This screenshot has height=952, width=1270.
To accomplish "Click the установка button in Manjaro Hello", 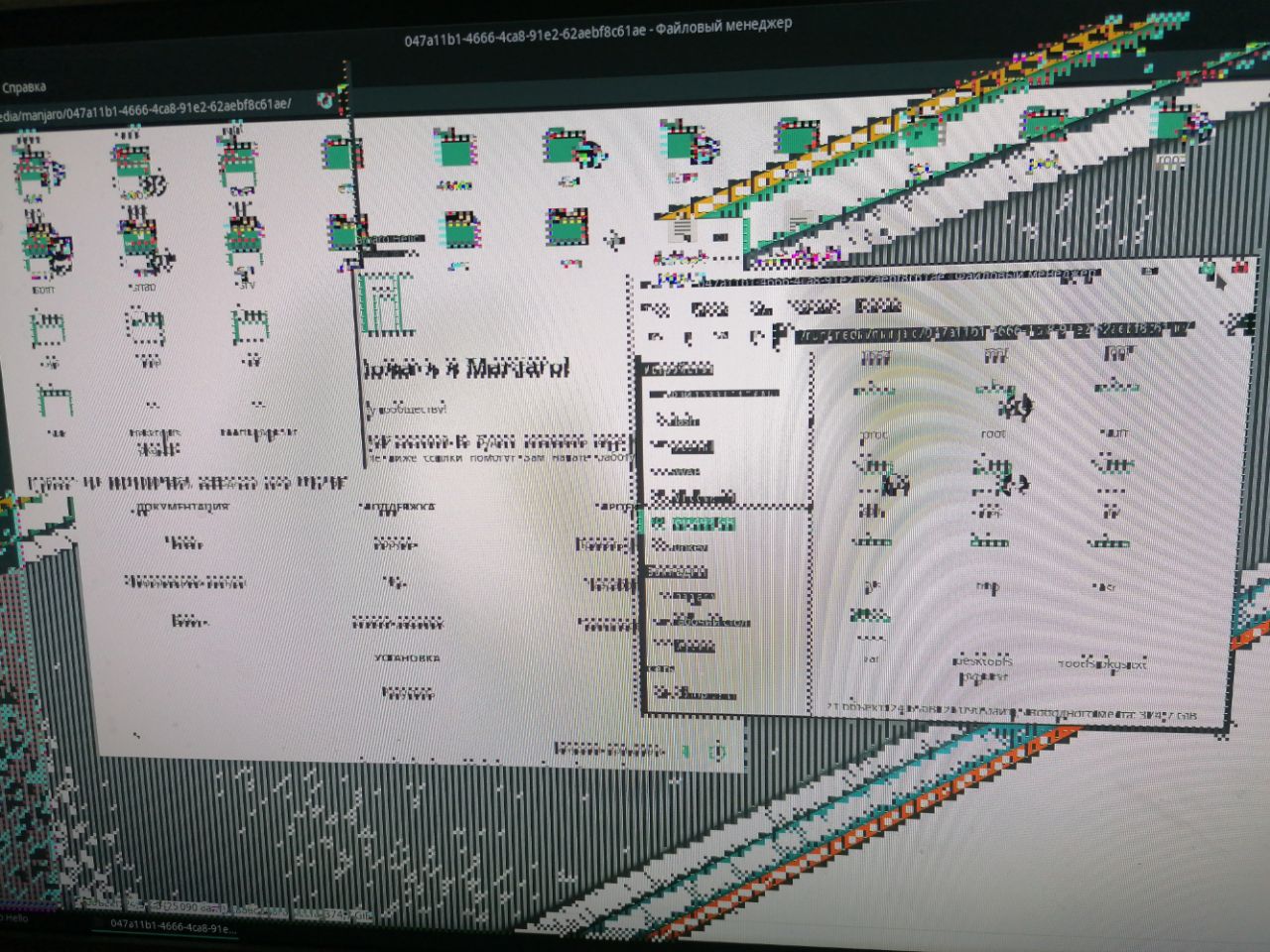I will point(408,657).
